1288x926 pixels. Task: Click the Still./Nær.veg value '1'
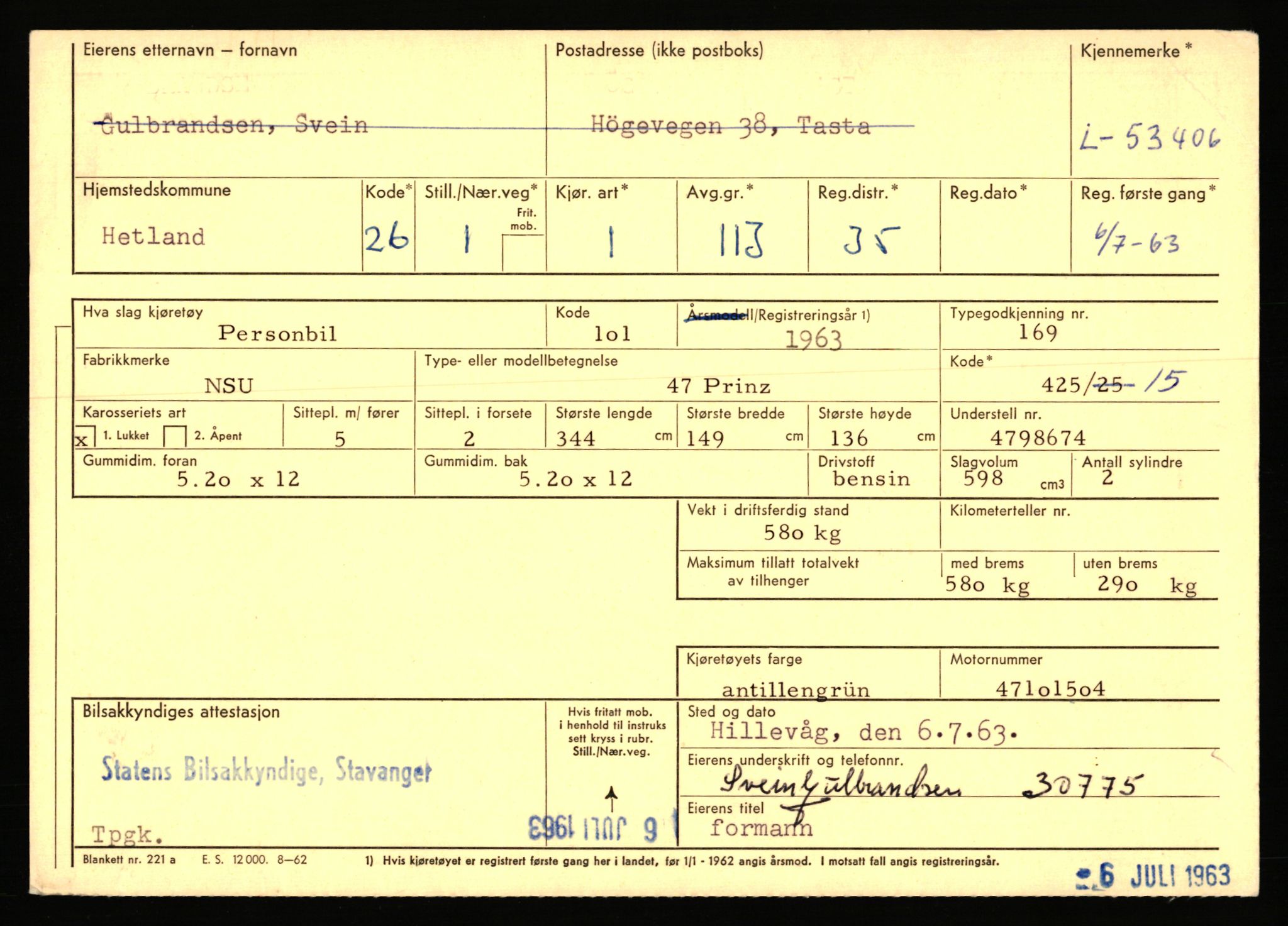point(466,240)
